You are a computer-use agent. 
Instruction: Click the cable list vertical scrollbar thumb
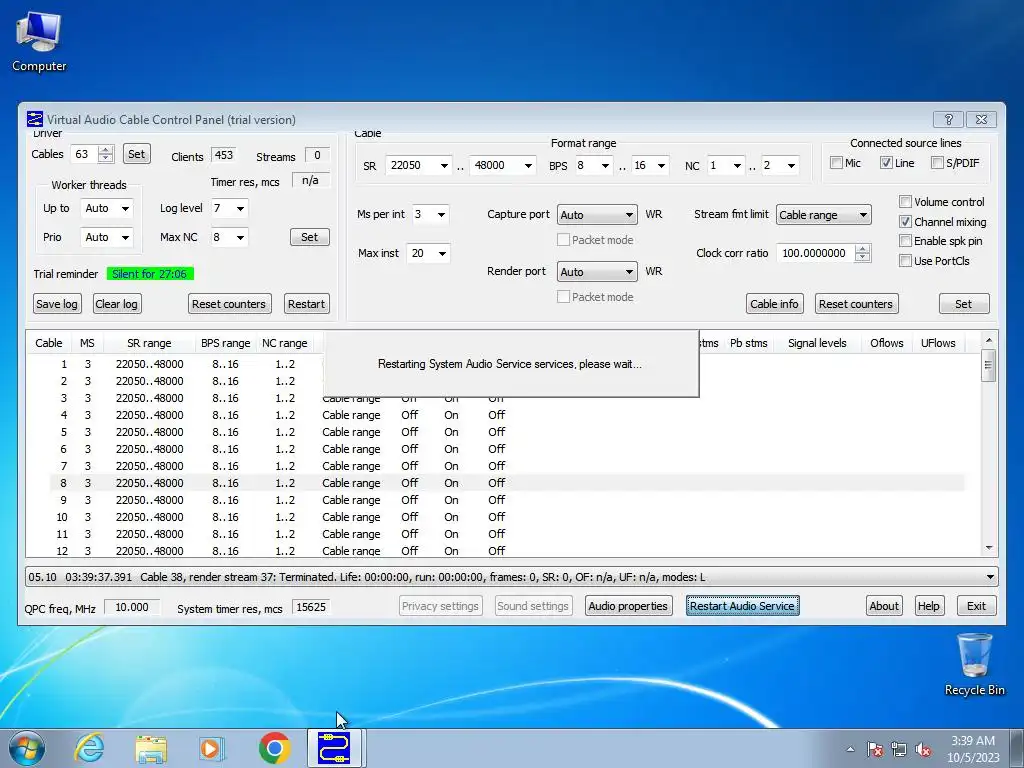pos(988,366)
